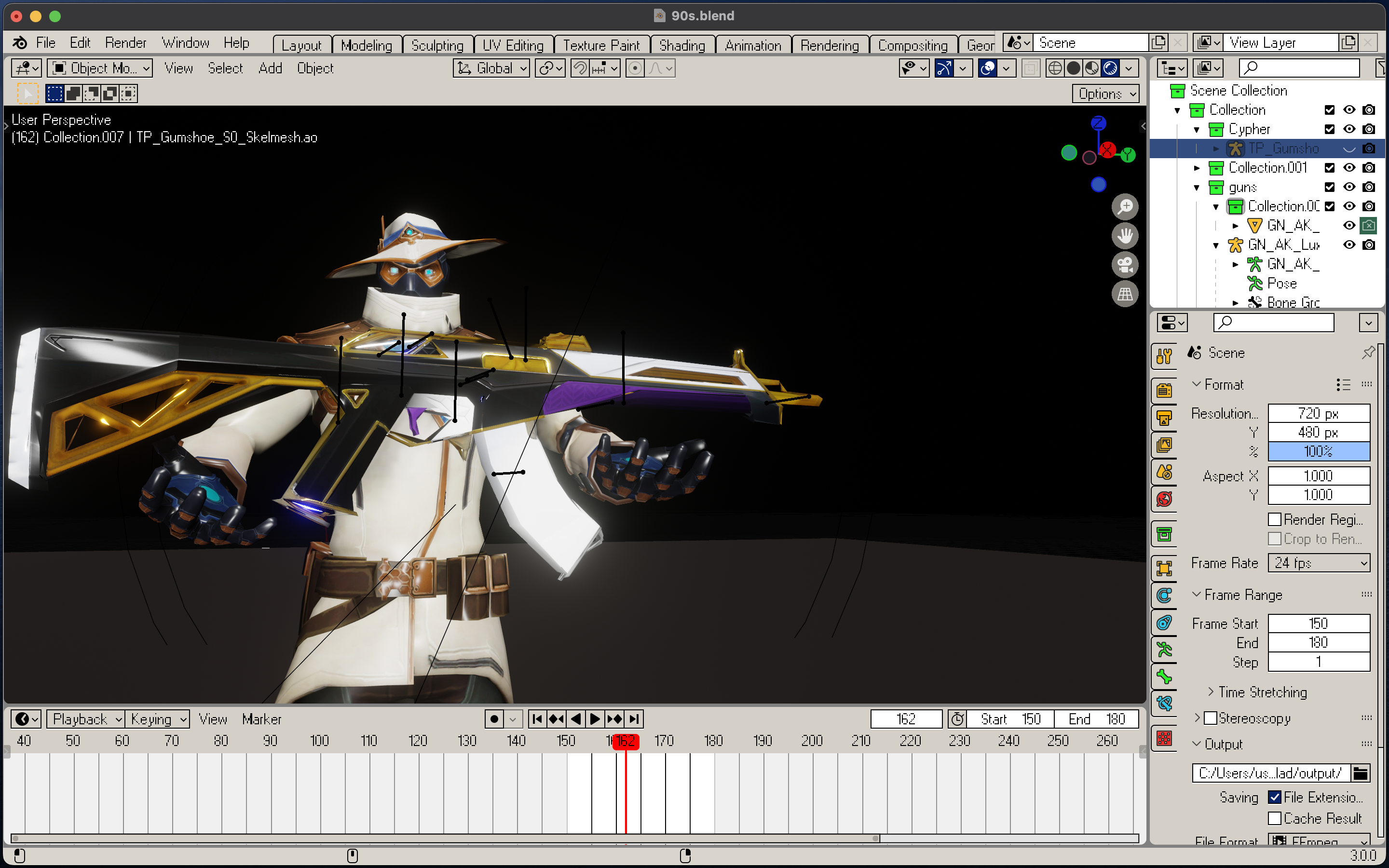Open the Frame Rate 24 fps dropdown
1389x868 pixels.
click(x=1319, y=563)
